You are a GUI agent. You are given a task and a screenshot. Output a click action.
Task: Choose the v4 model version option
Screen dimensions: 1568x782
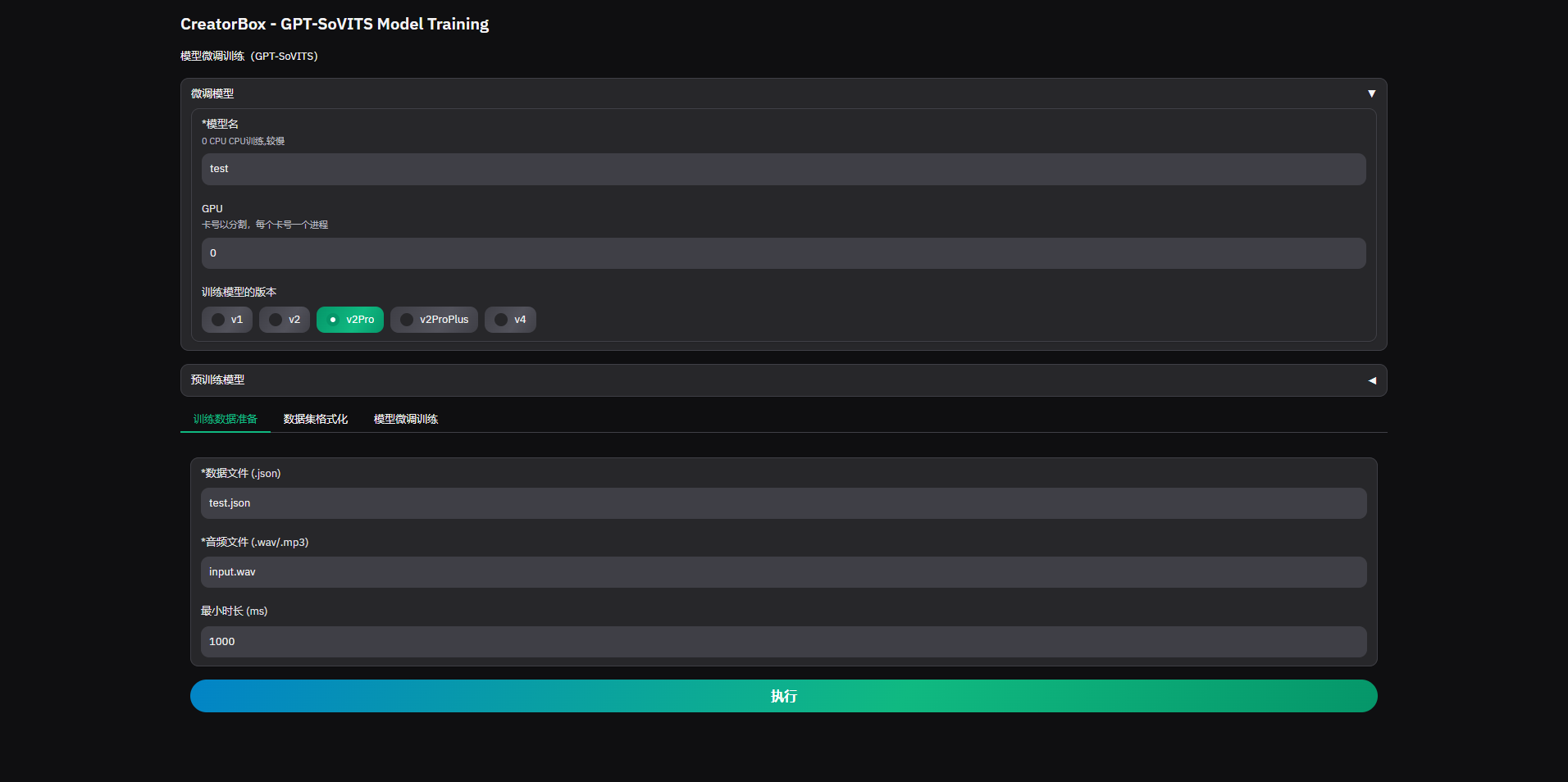(x=510, y=320)
